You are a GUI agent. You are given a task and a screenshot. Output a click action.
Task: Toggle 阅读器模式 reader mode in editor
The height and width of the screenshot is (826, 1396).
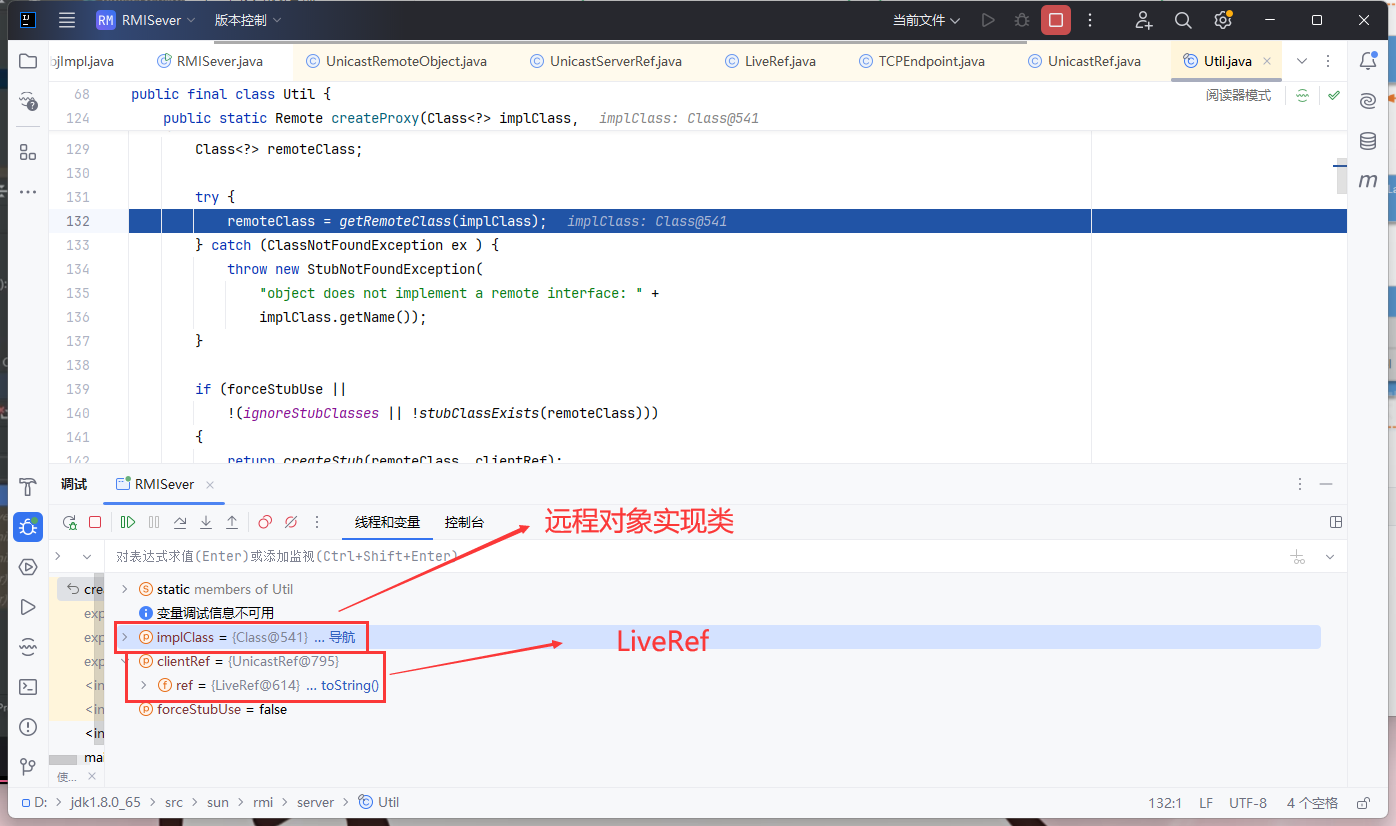click(x=1238, y=96)
